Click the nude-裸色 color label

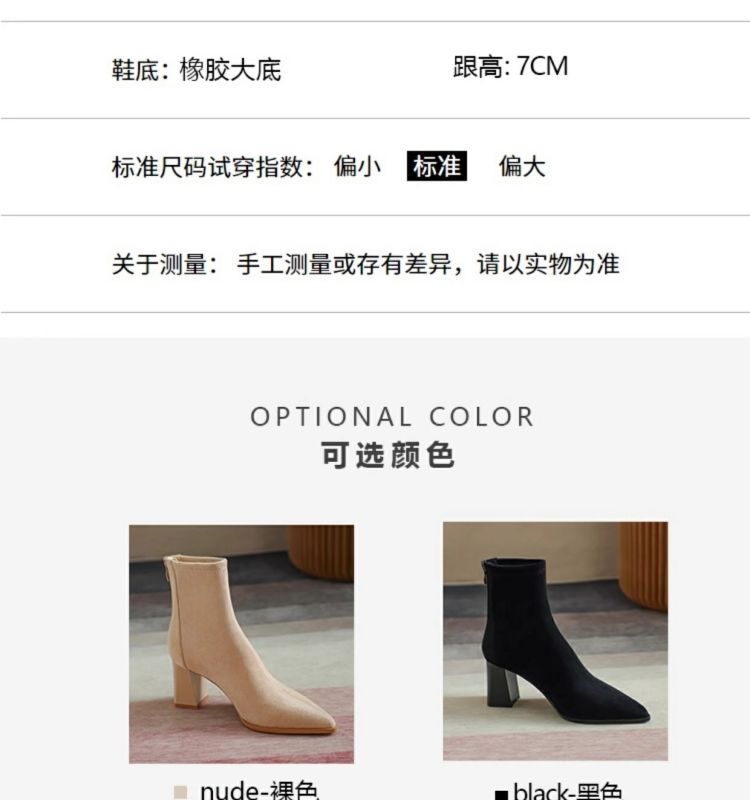tap(259, 790)
